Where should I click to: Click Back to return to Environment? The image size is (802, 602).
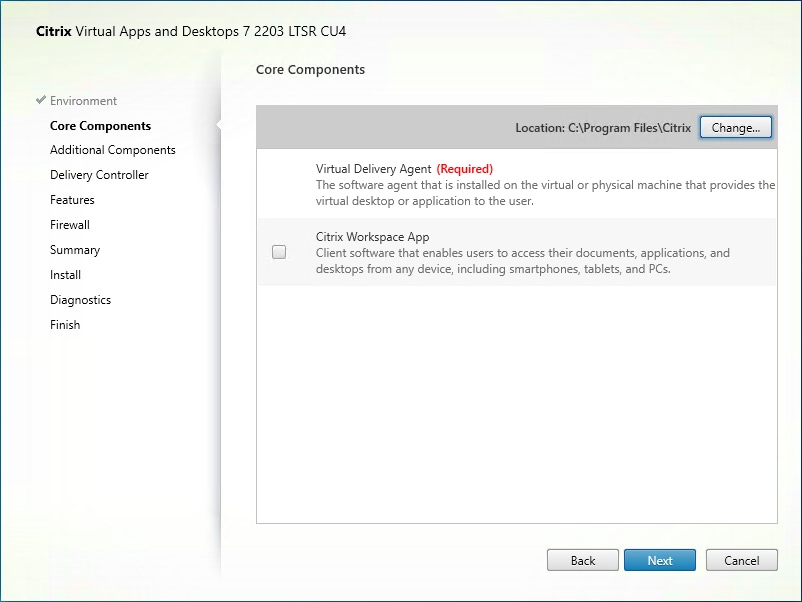(x=582, y=560)
